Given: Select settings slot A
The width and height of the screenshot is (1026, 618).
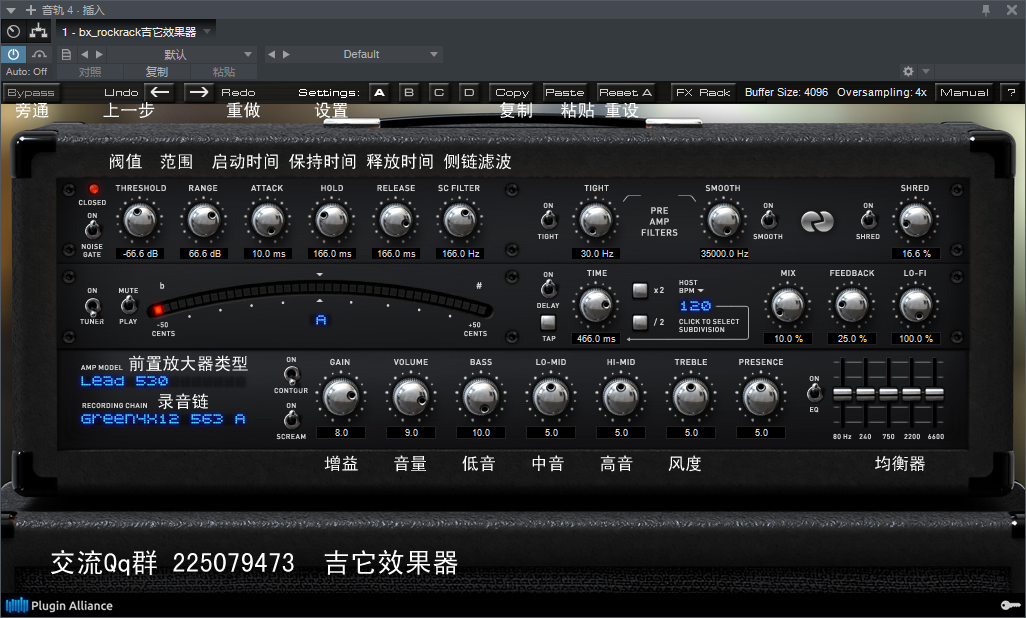Looking at the screenshot, I should (x=380, y=92).
